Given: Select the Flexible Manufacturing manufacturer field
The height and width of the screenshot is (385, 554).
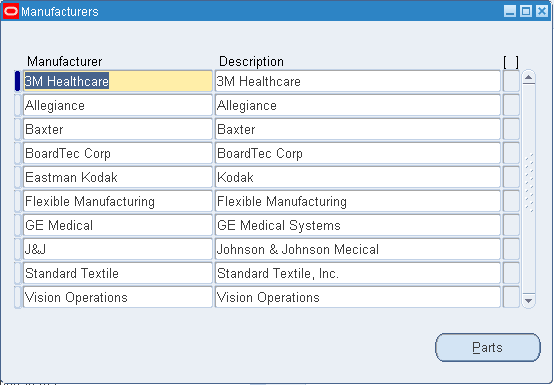Looking at the screenshot, I should click(x=118, y=201).
